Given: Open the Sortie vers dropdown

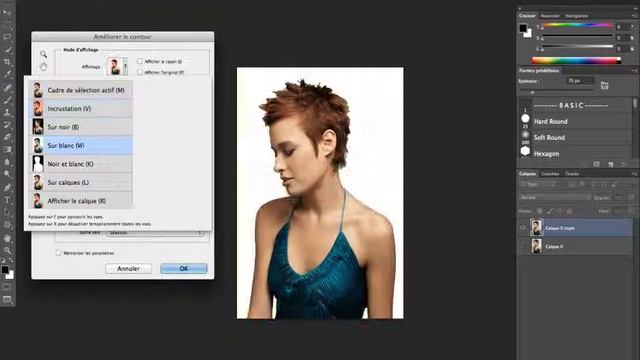Looking at the screenshot, I should click(x=155, y=233).
